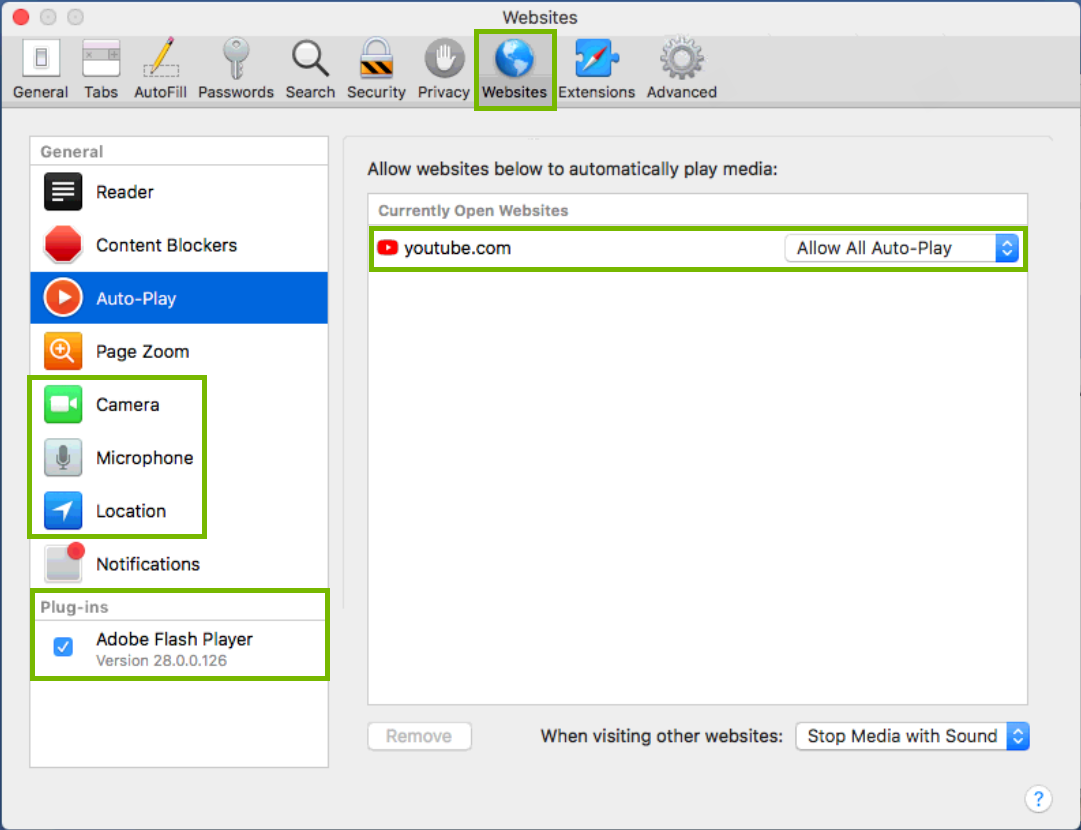Open the Search magnifier preferences
This screenshot has width=1081, height=830.
click(x=310, y=60)
